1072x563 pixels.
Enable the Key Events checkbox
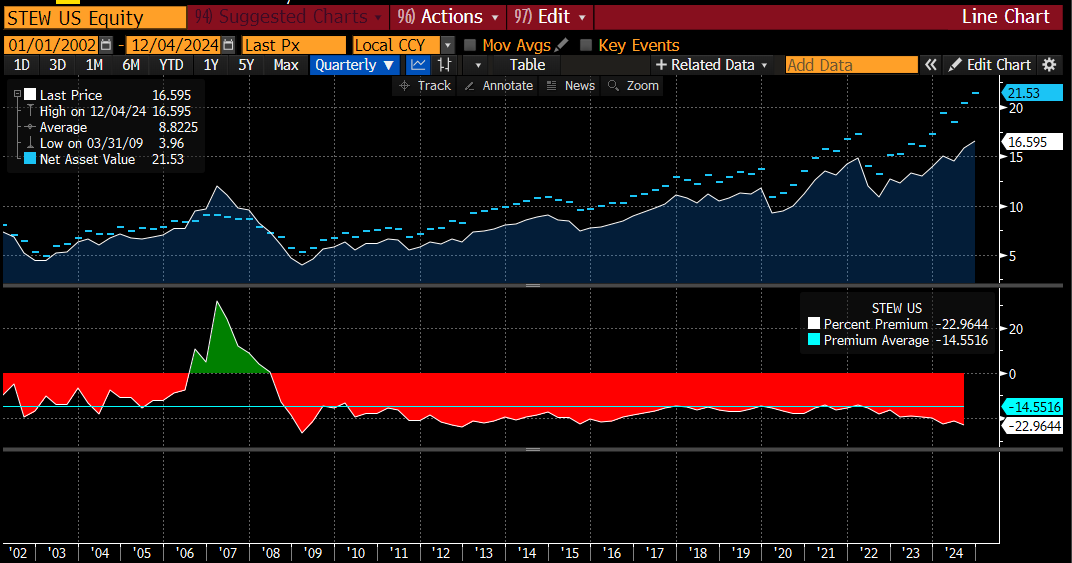point(586,45)
